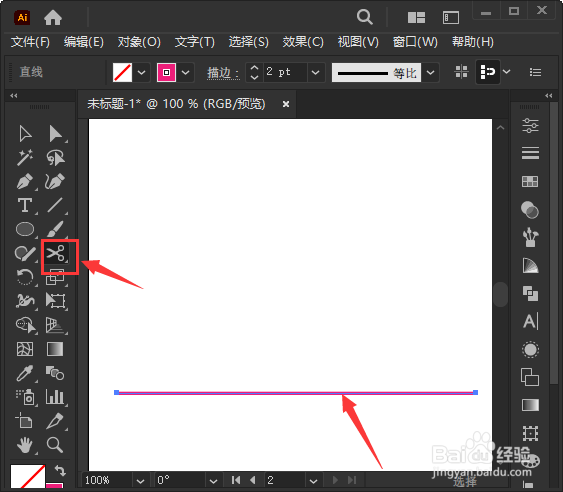The image size is (563, 492).
Task: Choose the Magic Wand tool
Action: [x=25, y=157]
